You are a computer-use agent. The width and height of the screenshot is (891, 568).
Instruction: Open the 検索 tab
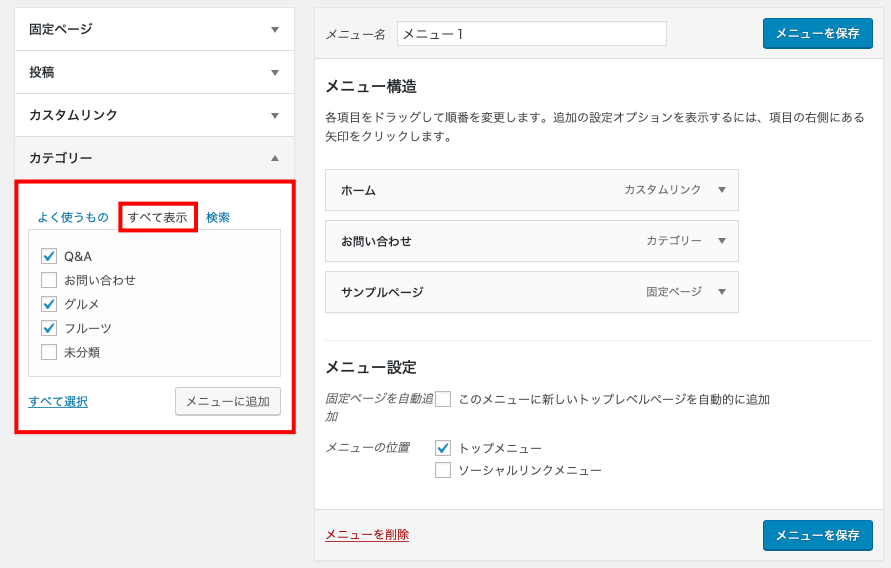(x=218, y=218)
